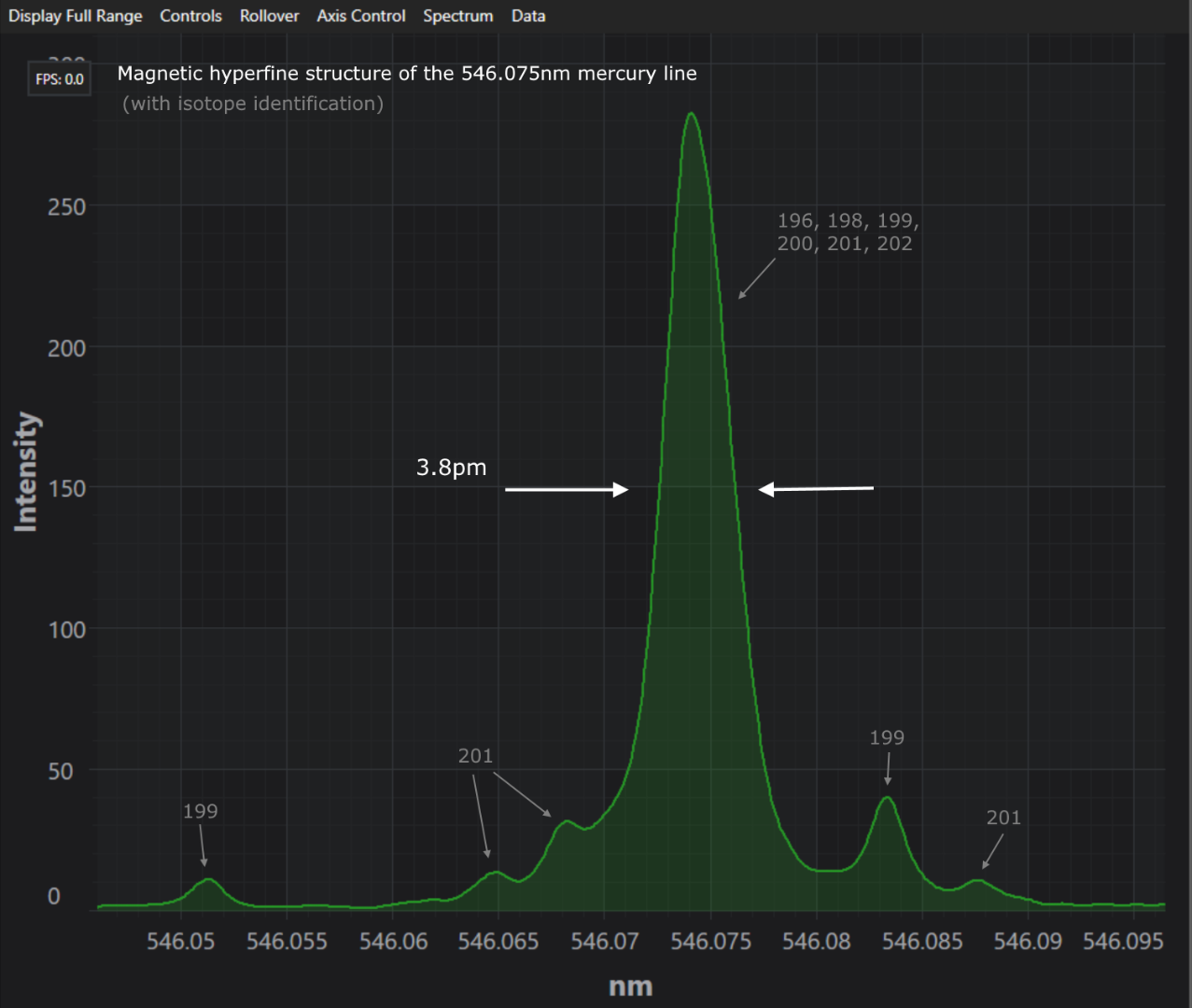Open the Data menu
This screenshot has width=1192, height=1008.
point(528,16)
